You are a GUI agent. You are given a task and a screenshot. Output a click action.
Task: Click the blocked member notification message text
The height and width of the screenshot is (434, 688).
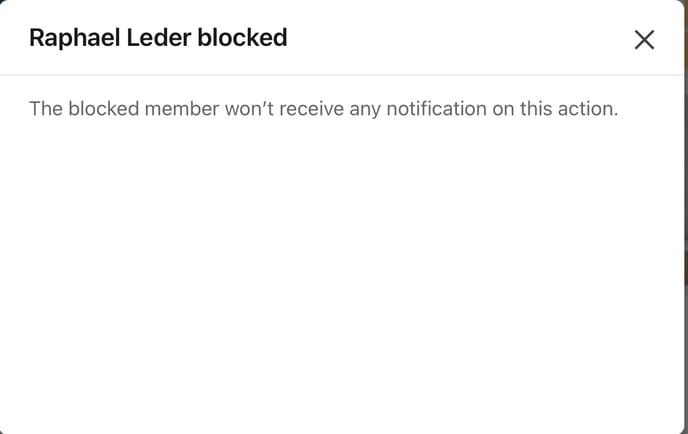pyautogui.click(x=323, y=108)
